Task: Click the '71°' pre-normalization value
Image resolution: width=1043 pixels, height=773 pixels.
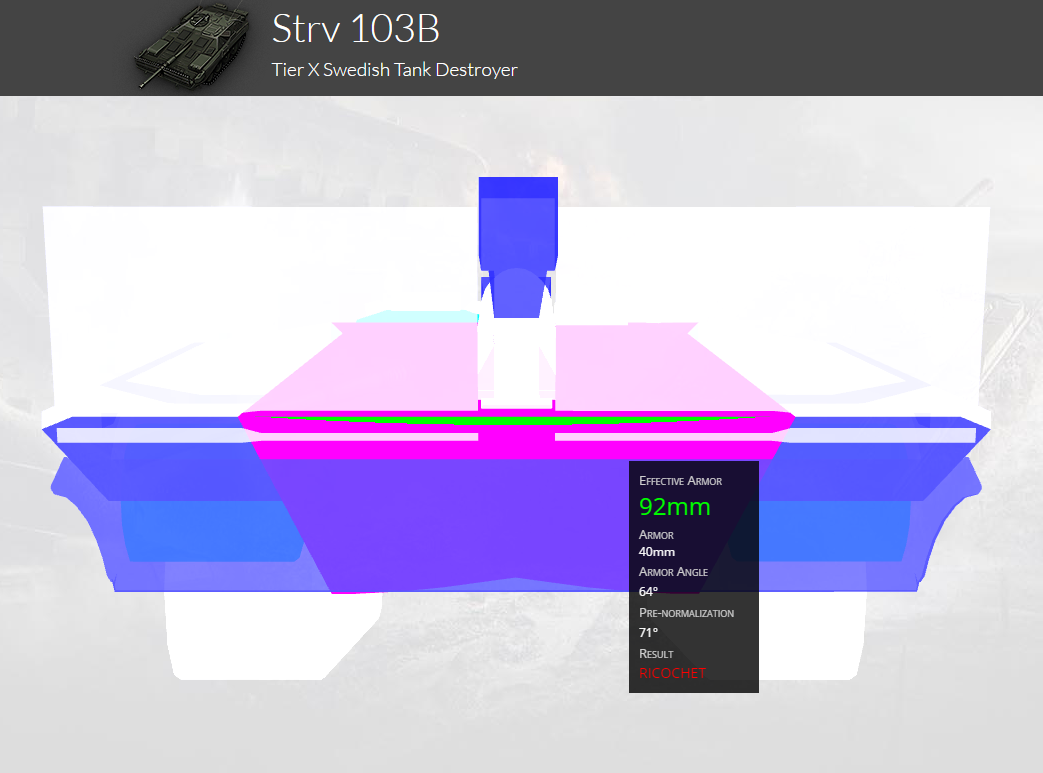Action: 648,632
